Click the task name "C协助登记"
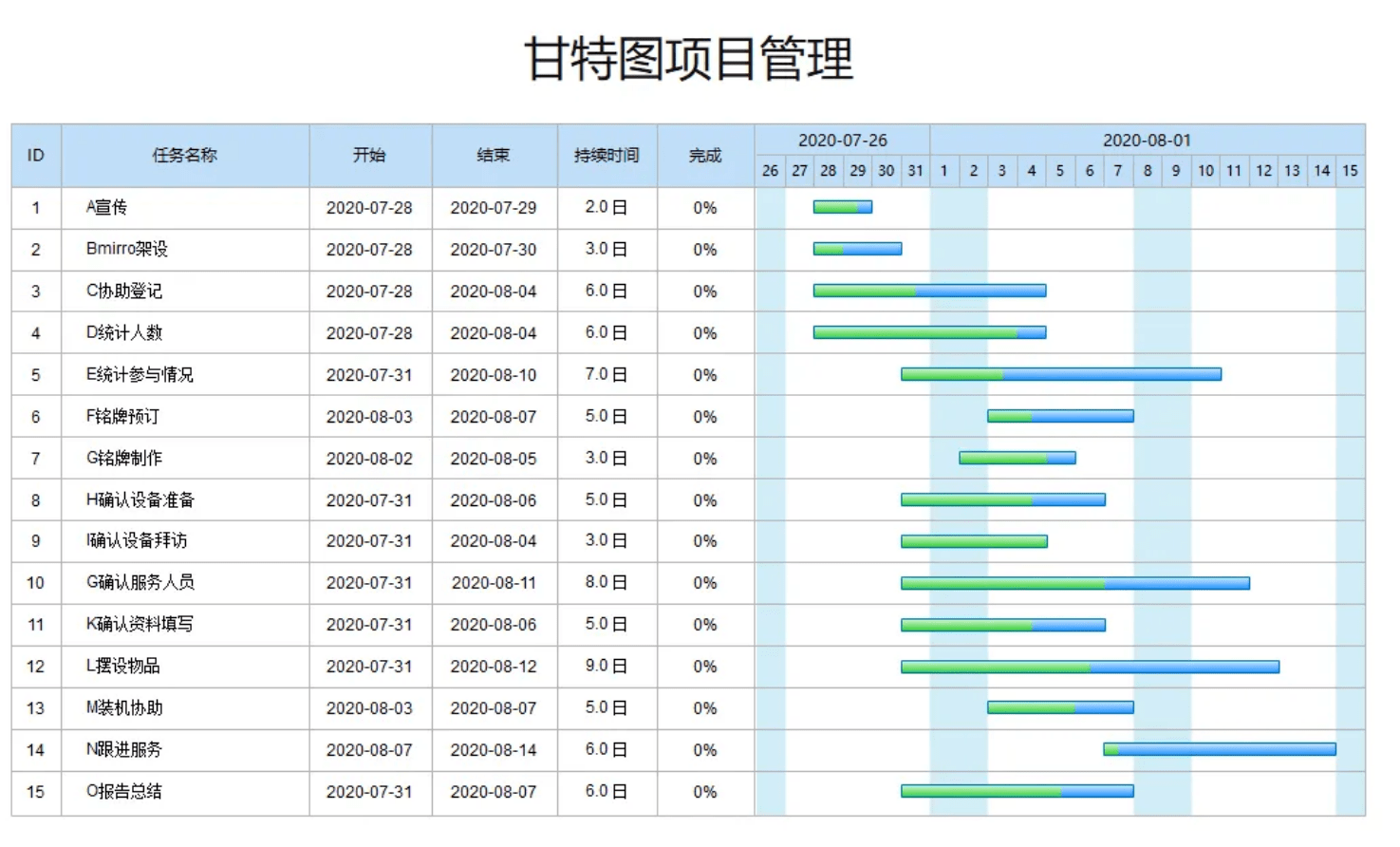Viewport: 1400px width, 847px height. (122, 291)
